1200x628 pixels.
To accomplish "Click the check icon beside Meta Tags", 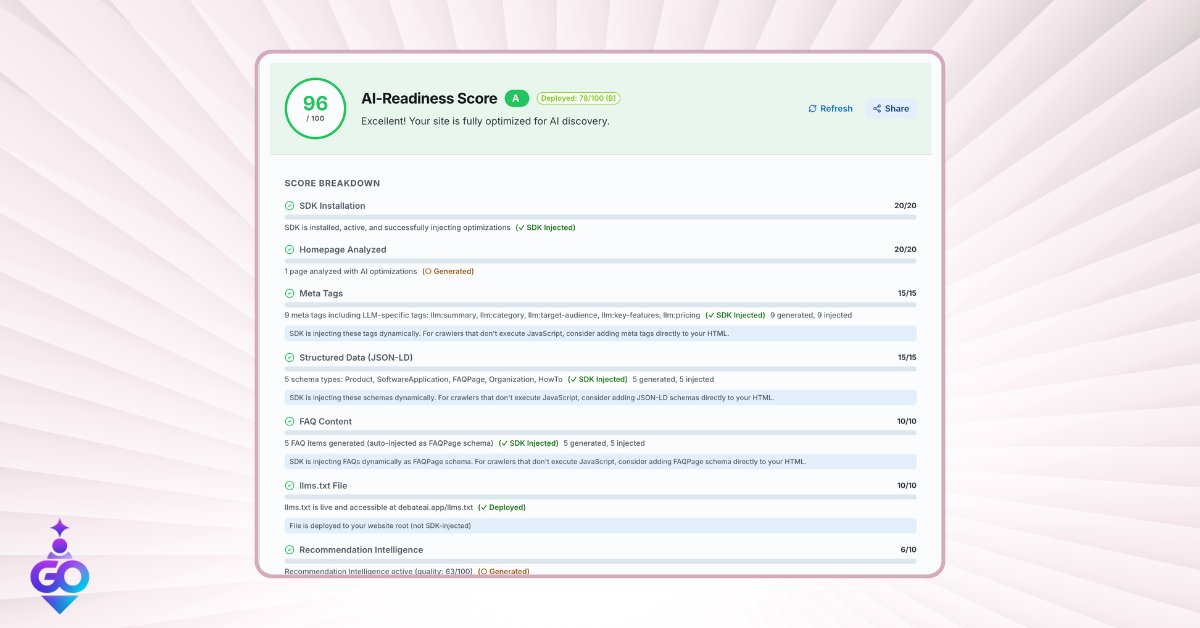I will 289,294.
